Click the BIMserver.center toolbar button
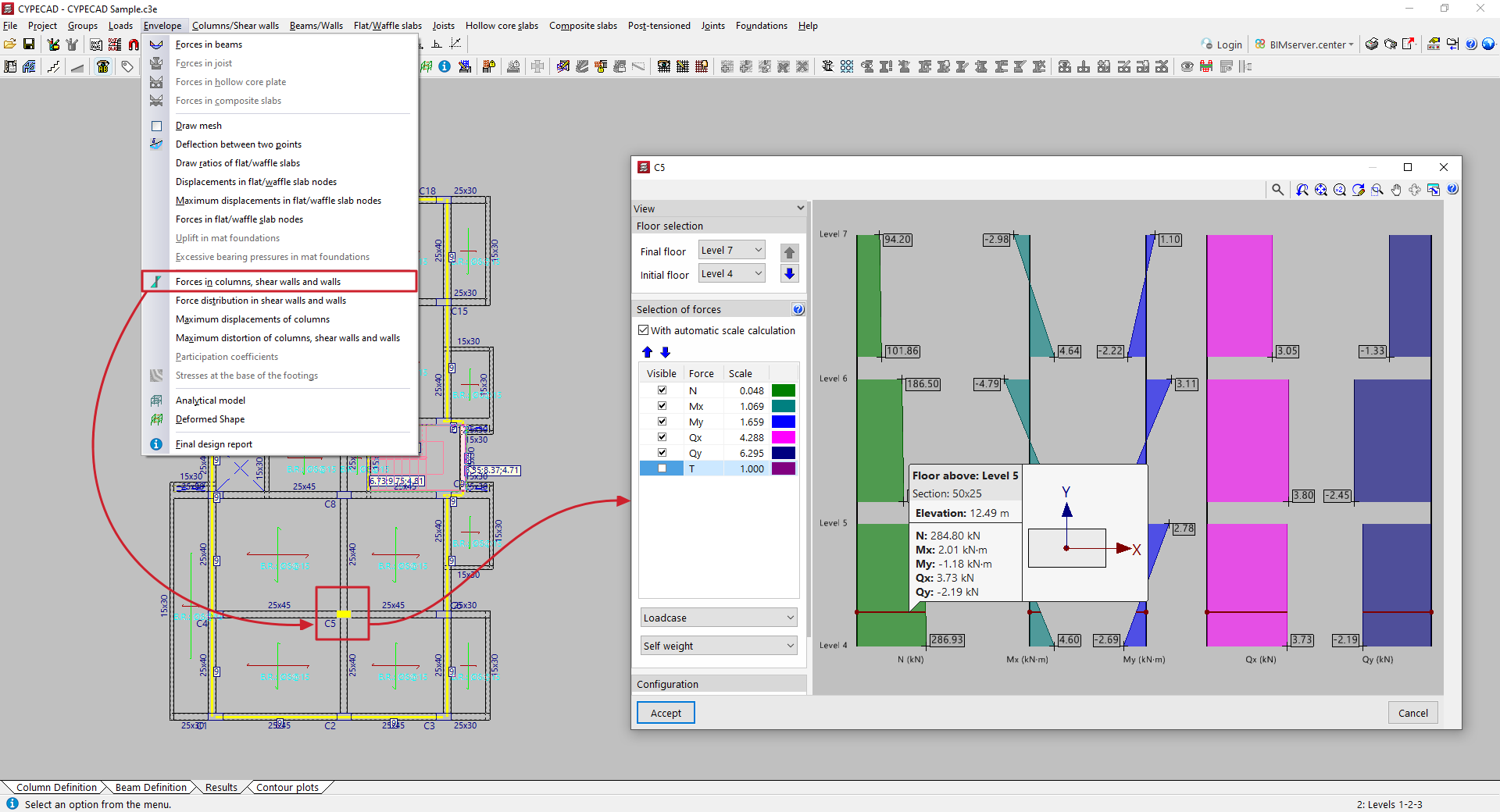The height and width of the screenshot is (812, 1500). tap(1304, 45)
